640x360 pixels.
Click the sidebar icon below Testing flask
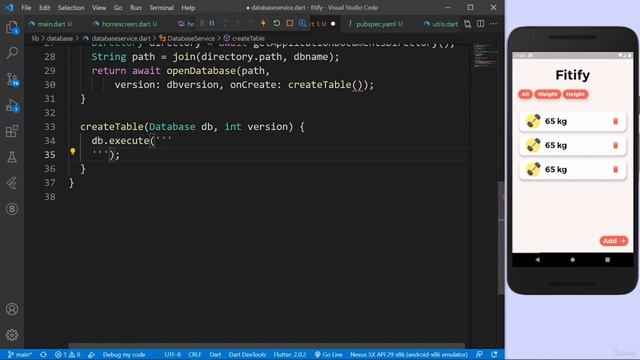point(12,183)
